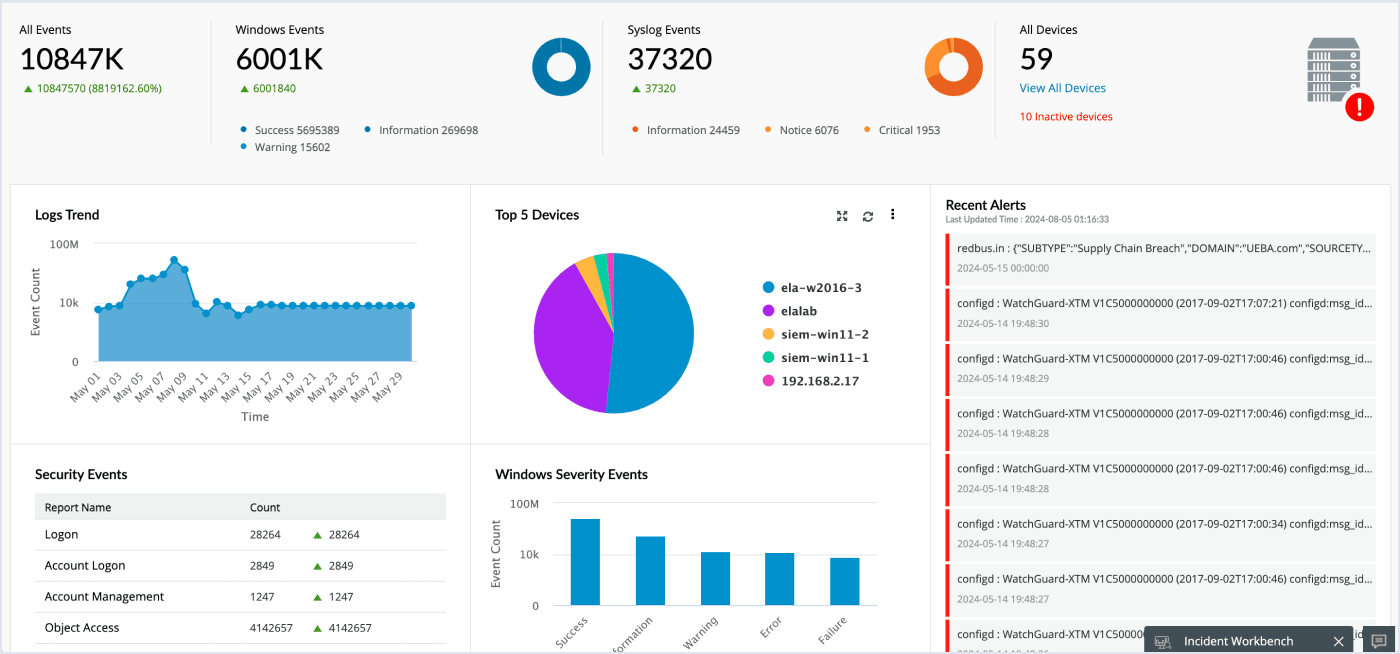Refresh the Top 5 Devices chart
This screenshot has width=1400, height=654.
[x=867, y=214]
